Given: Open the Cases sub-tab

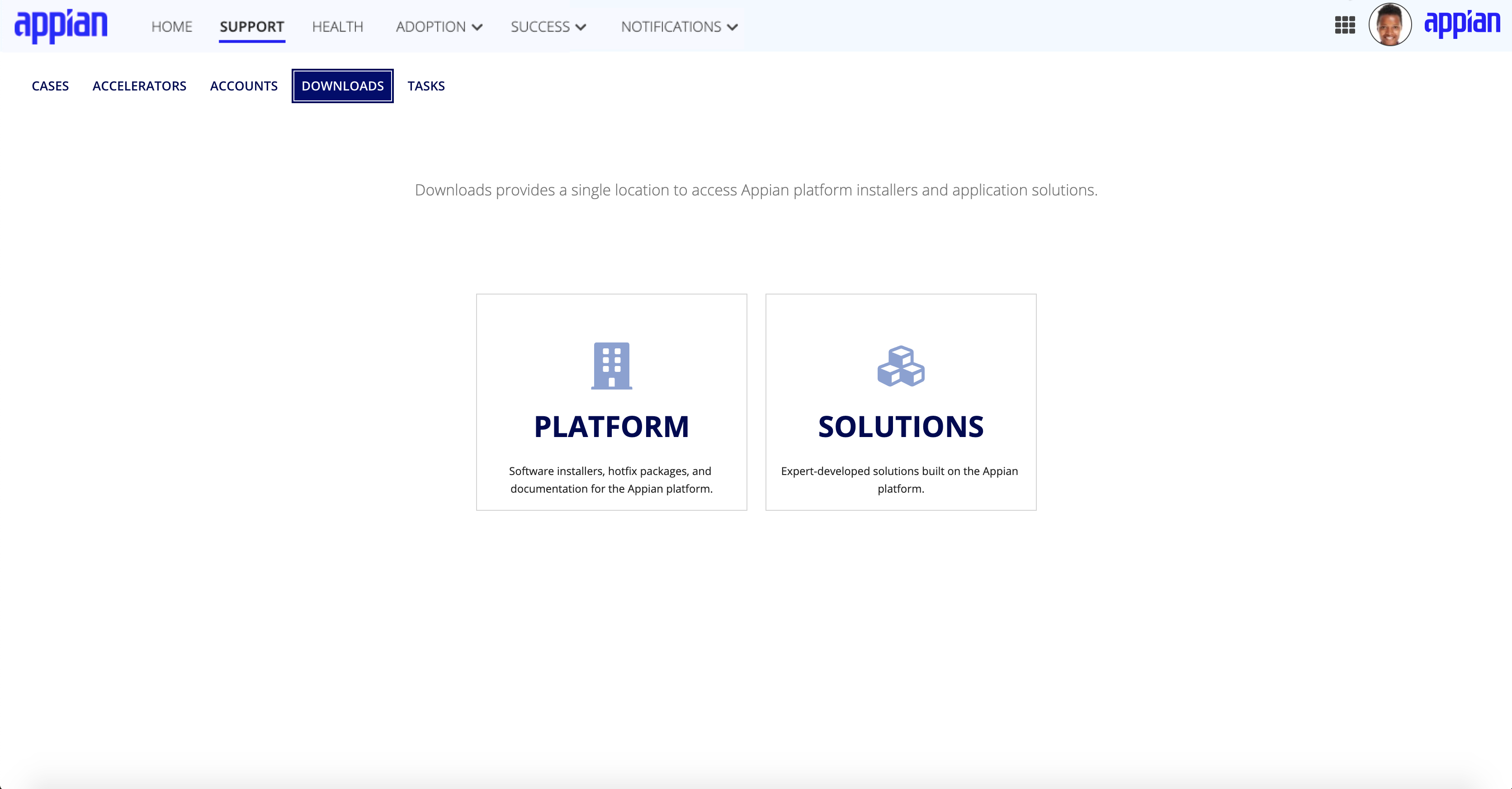Looking at the screenshot, I should tap(51, 86).
